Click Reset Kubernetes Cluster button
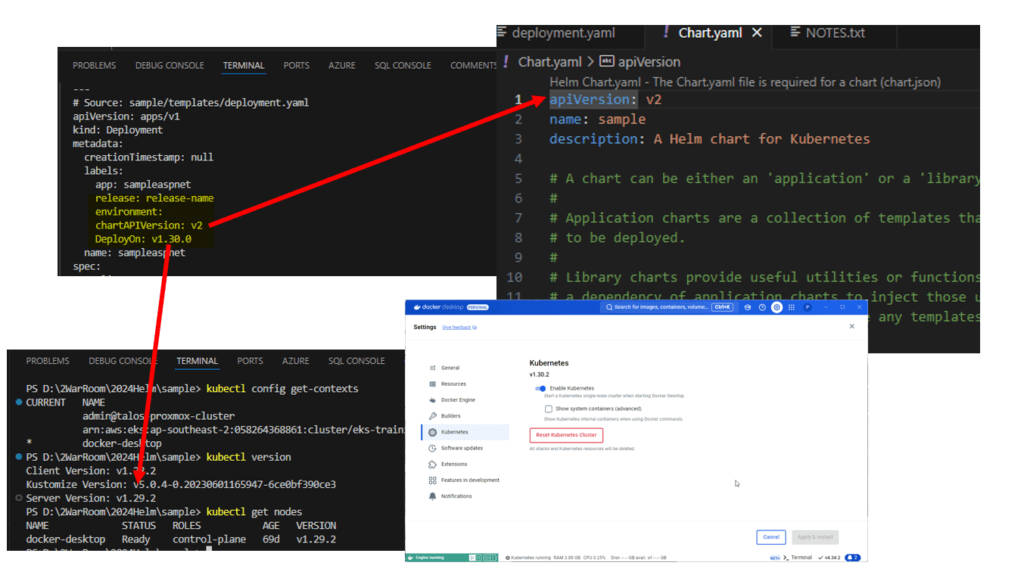The width and height of the screenshot is (1024, 575). point(566,435)
